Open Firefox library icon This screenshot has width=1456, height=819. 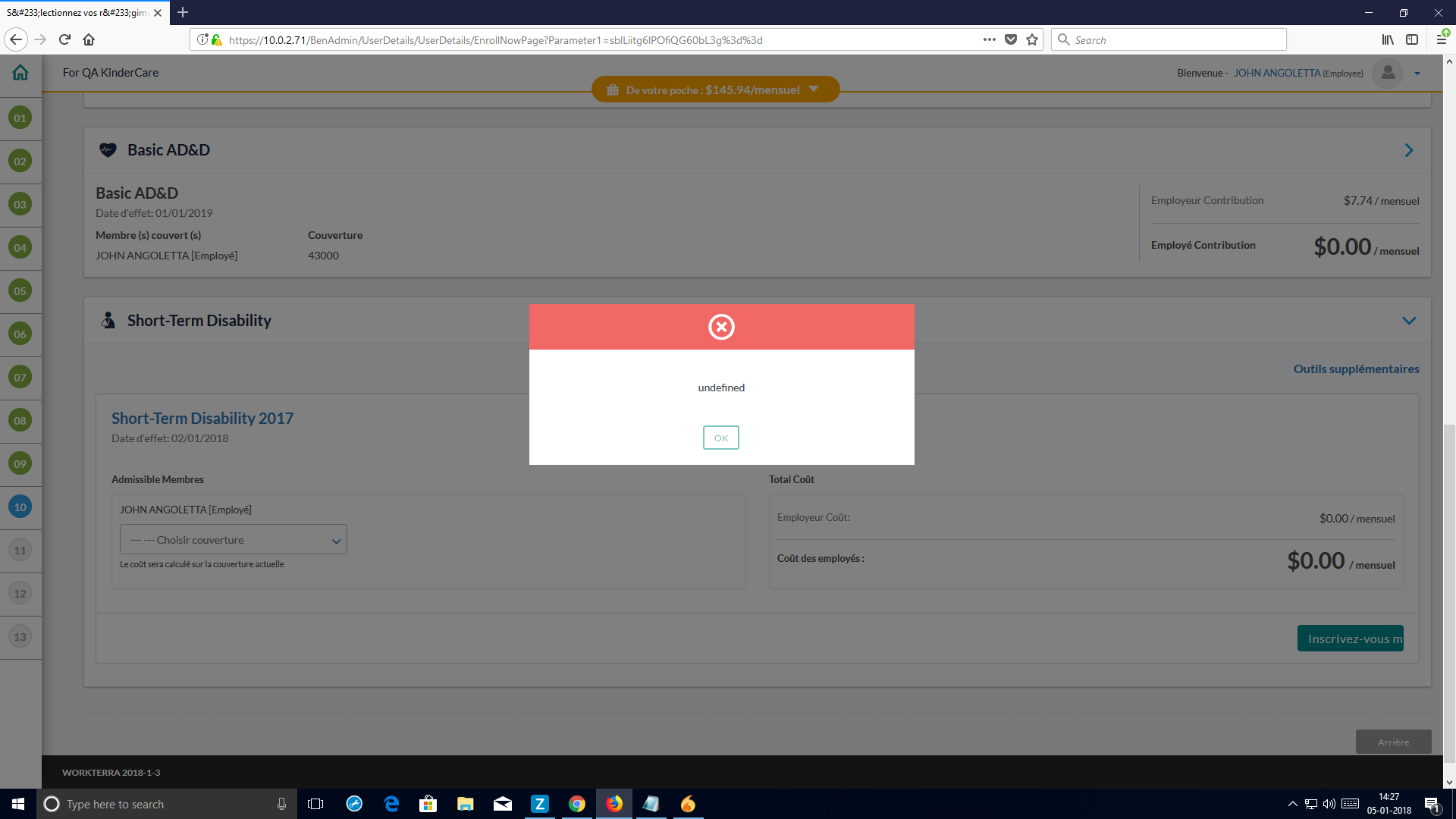click(x=1387, y=40)
